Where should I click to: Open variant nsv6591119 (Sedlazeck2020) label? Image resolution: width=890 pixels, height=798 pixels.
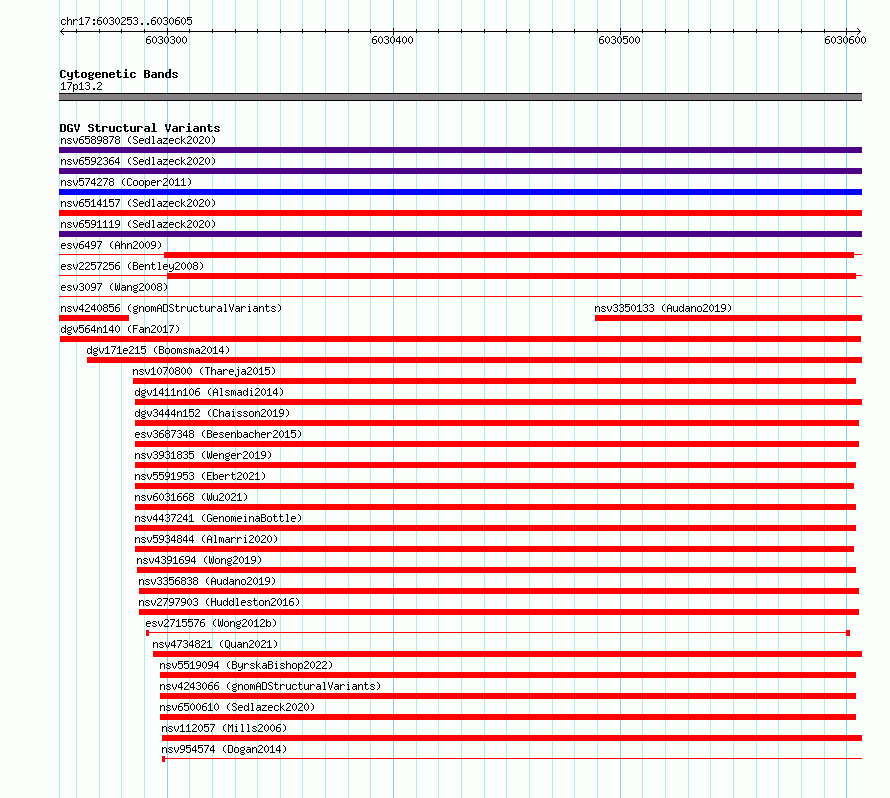tap(138, 224)
